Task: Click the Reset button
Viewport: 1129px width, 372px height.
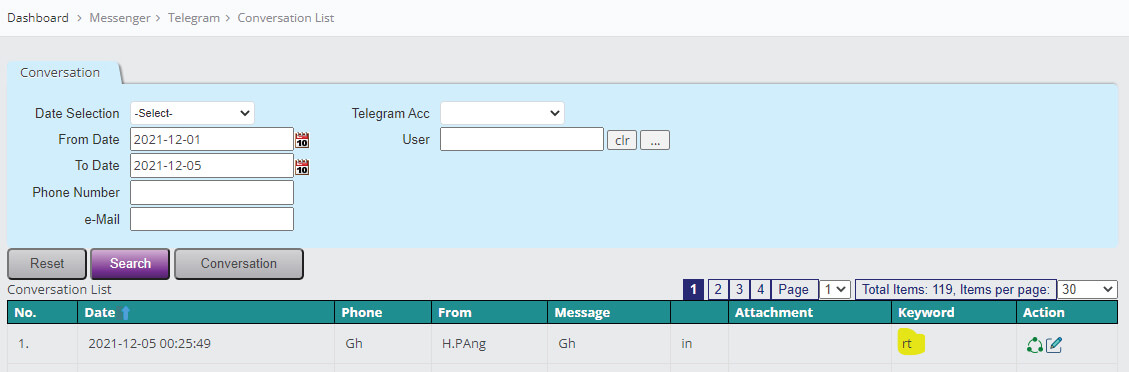Action: click(47, 263)
